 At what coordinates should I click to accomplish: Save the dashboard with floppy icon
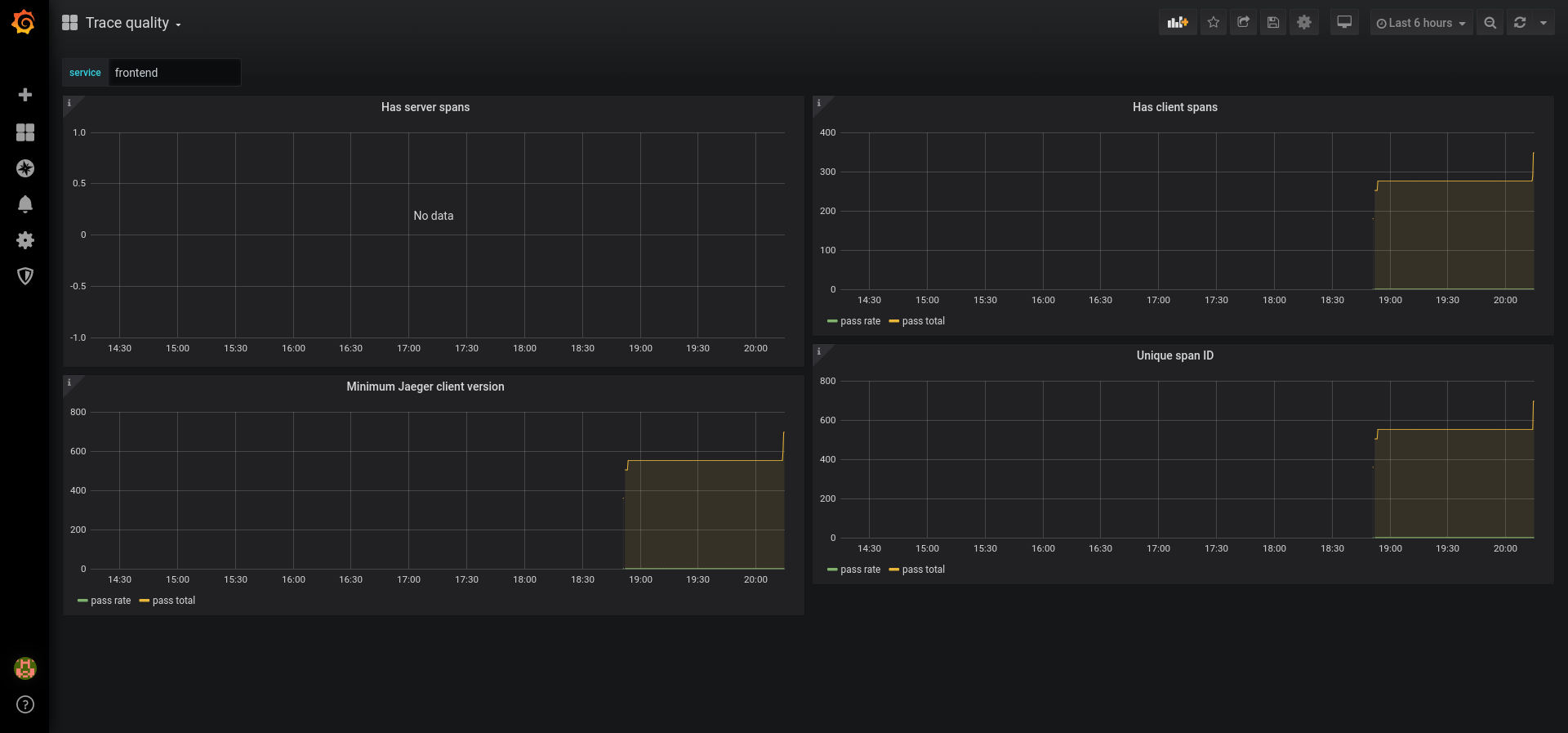pyautogui.click(x=1273, y=23)
